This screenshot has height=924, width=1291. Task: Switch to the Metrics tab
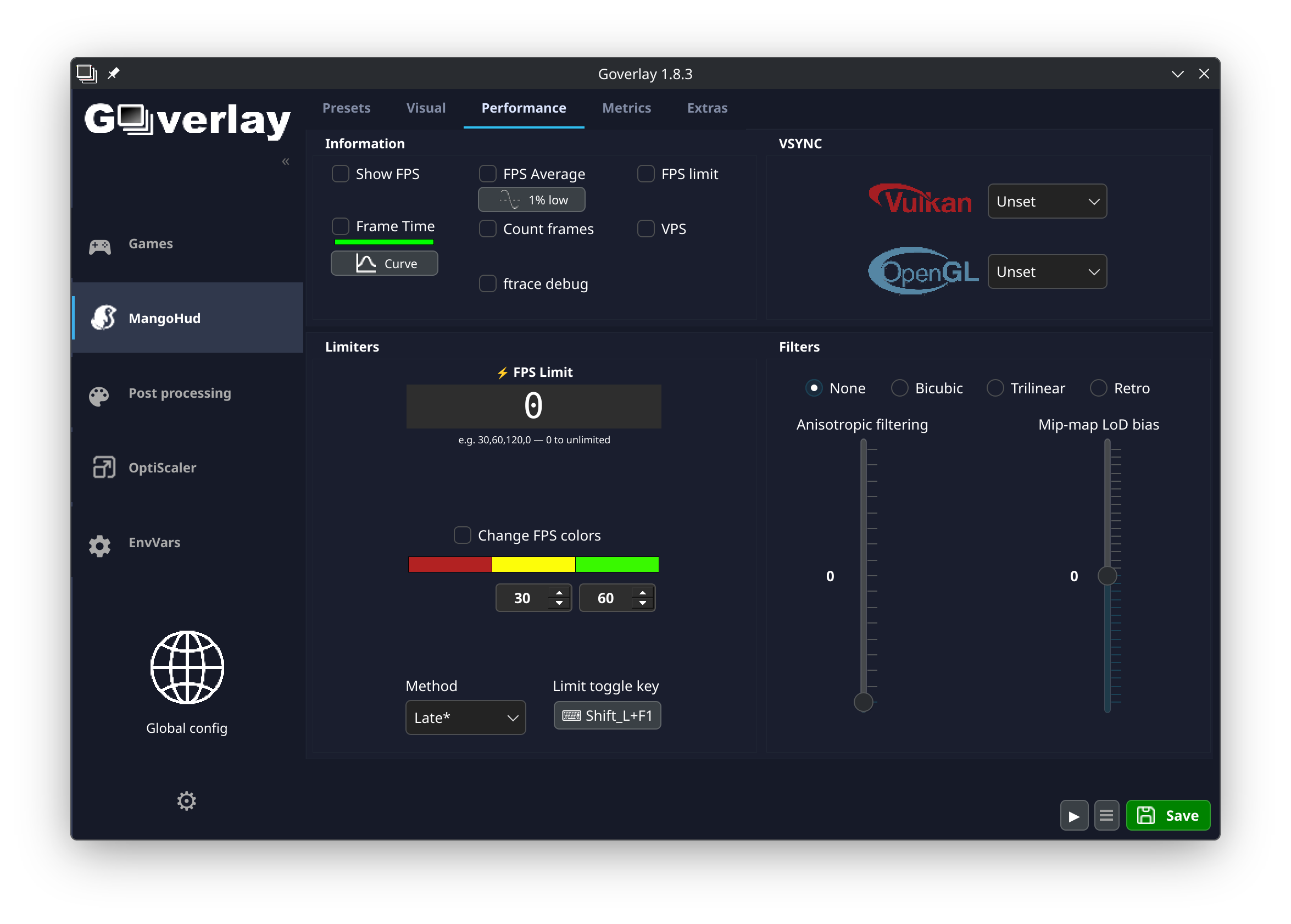point(626,108)
